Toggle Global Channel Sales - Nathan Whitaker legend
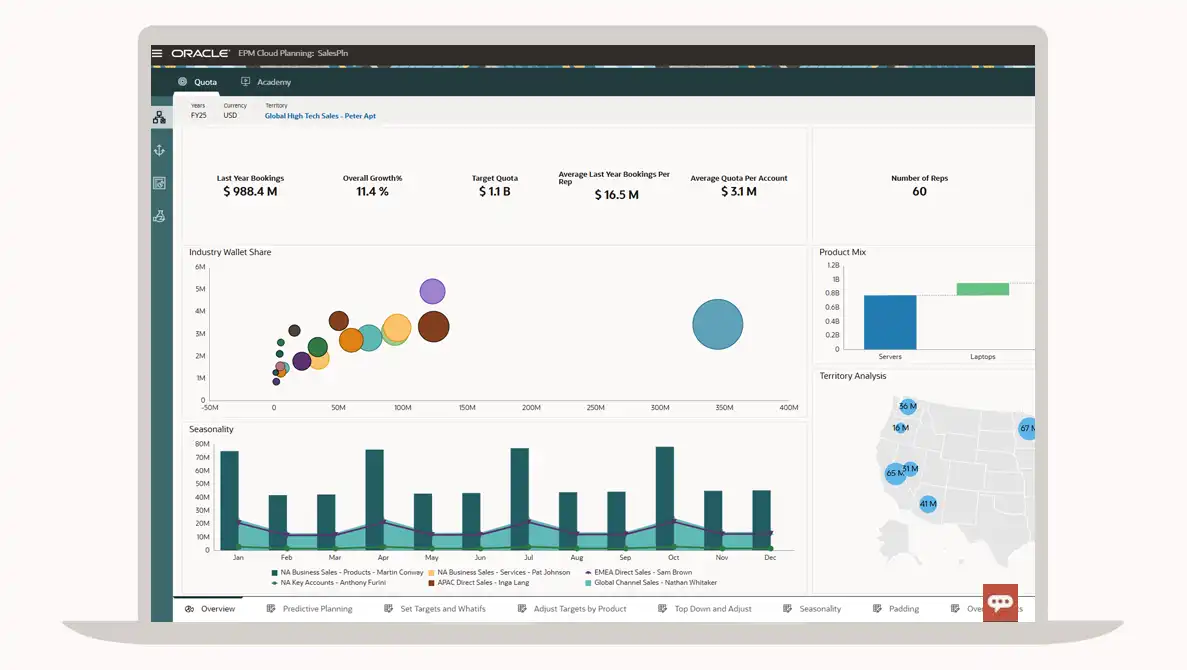The width and height of the screenshot is (1187, 670). [x=650, y=582]
